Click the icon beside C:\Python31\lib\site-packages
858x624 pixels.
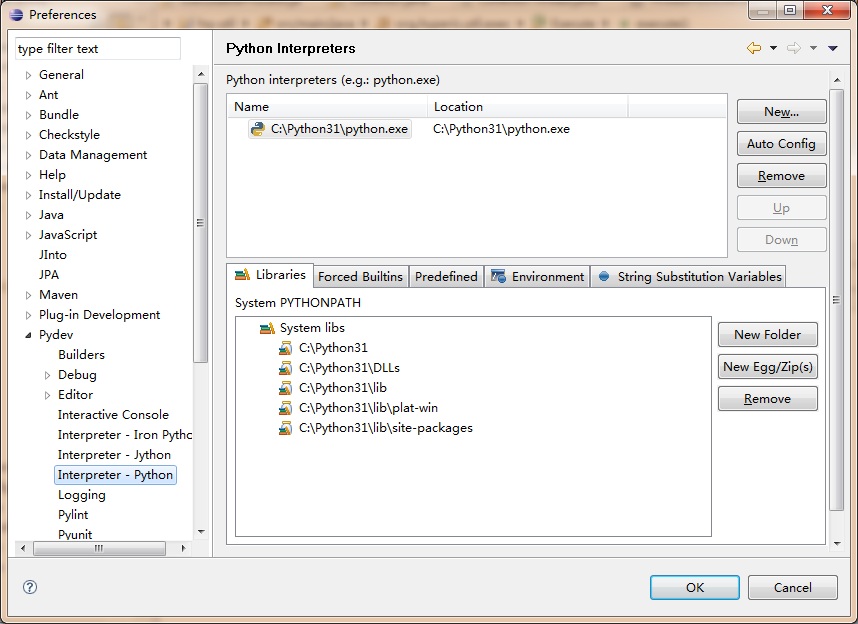tap(285, 428)
